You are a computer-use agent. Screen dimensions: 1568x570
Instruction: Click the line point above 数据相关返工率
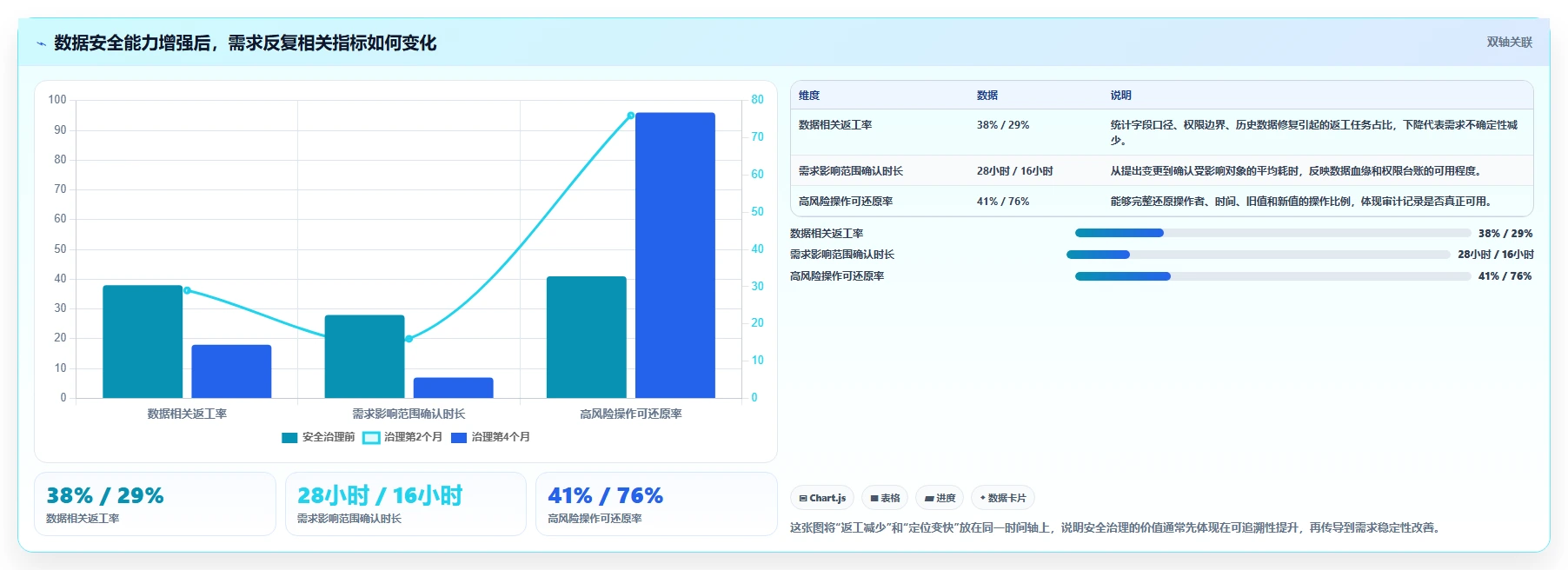(187, 290)
